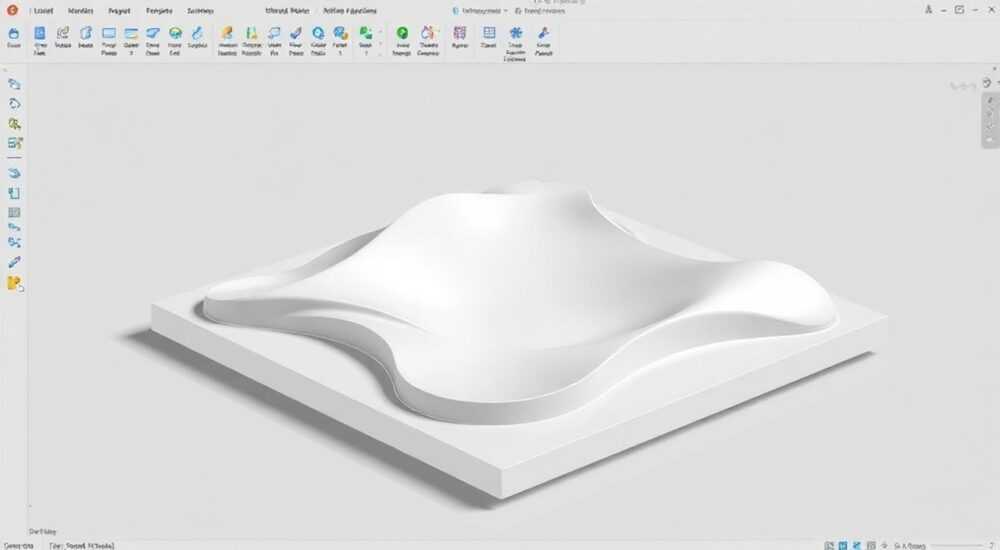Select the blue 3D box ribbon icon
Image resolution: width=1000 pixels, height=550 pixels.
click(85, 33)
